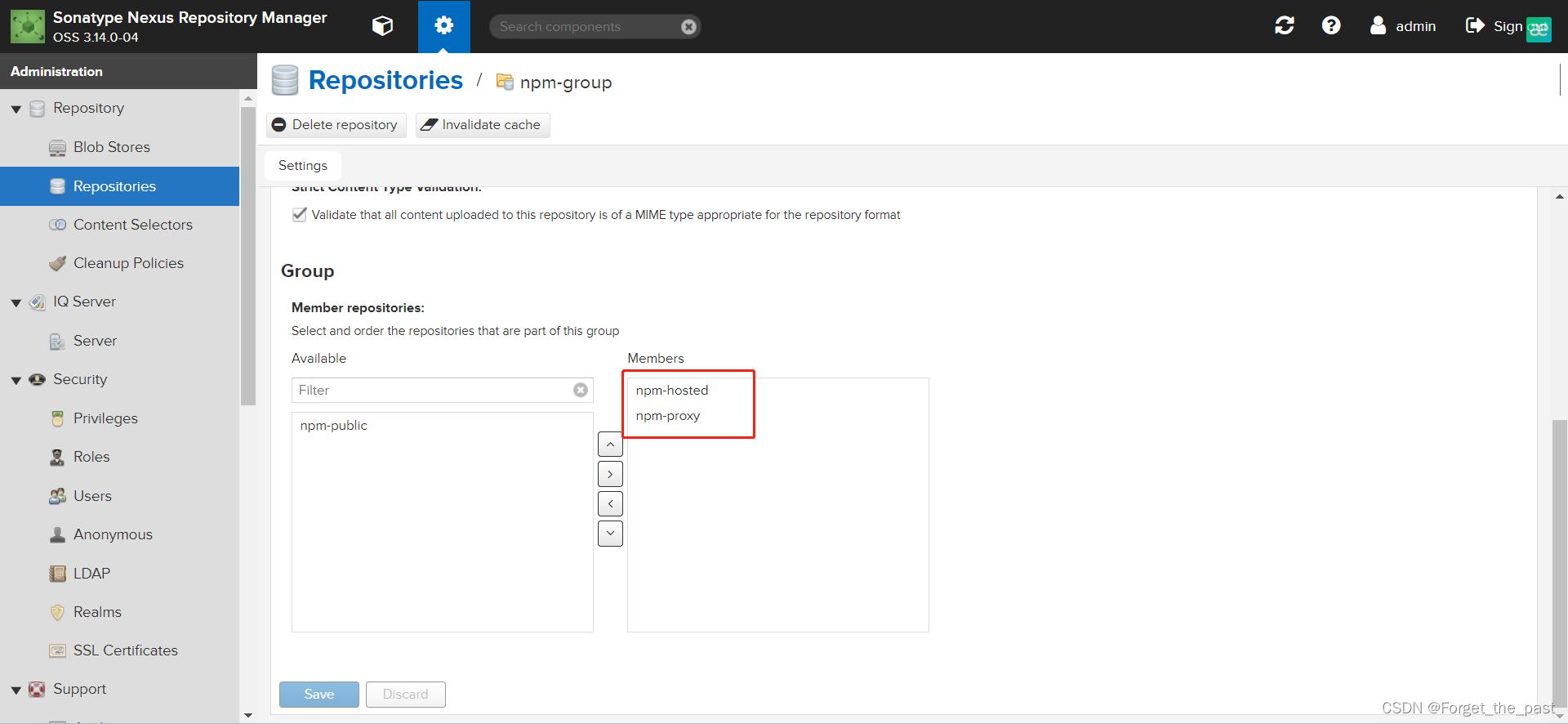Viewport: 1568px width, 724px height.
Task: Click the IQ Server node icon
Action: tap(37, 302)
